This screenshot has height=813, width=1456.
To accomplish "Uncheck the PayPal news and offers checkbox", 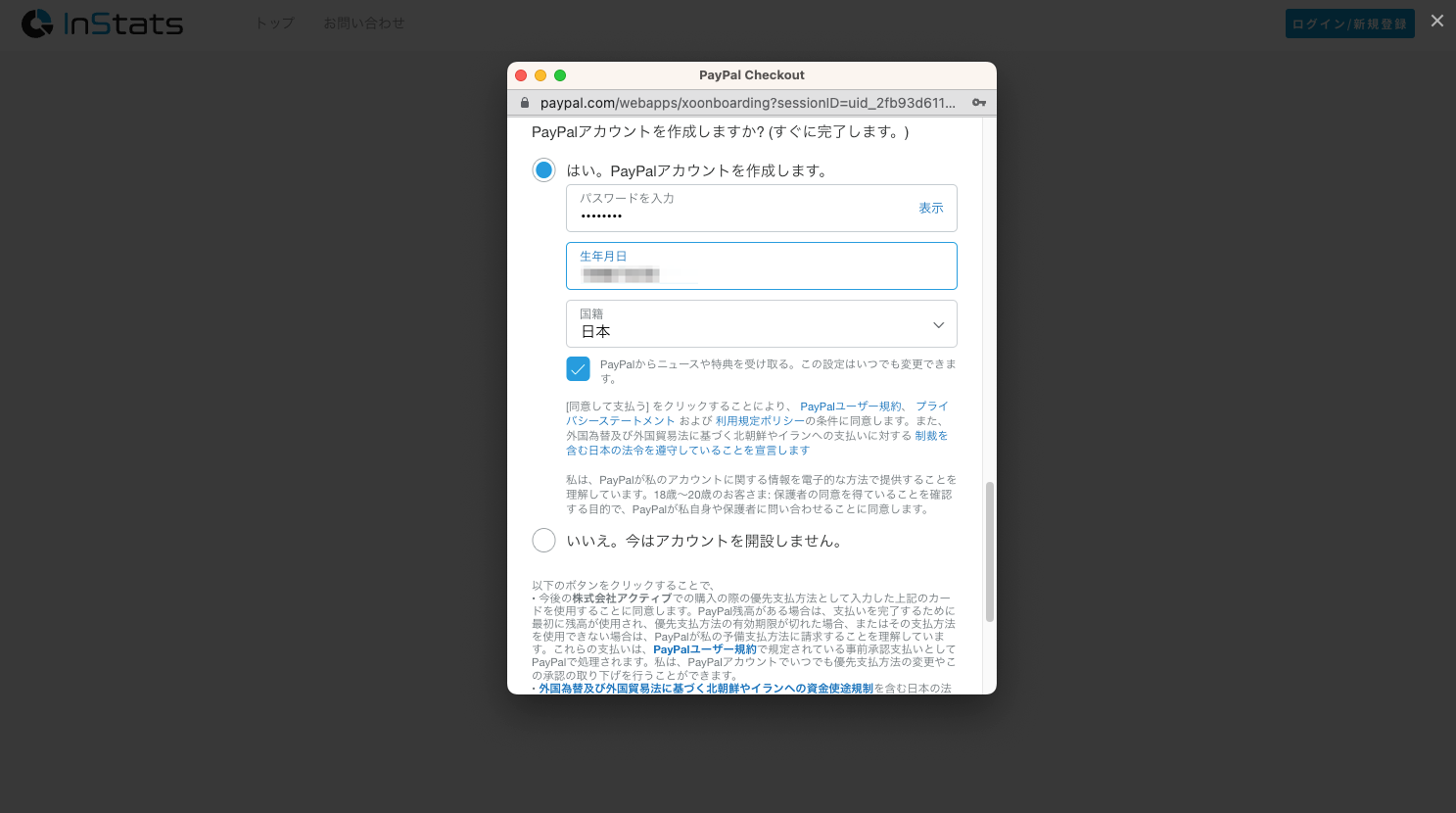I will click(578, 369).
